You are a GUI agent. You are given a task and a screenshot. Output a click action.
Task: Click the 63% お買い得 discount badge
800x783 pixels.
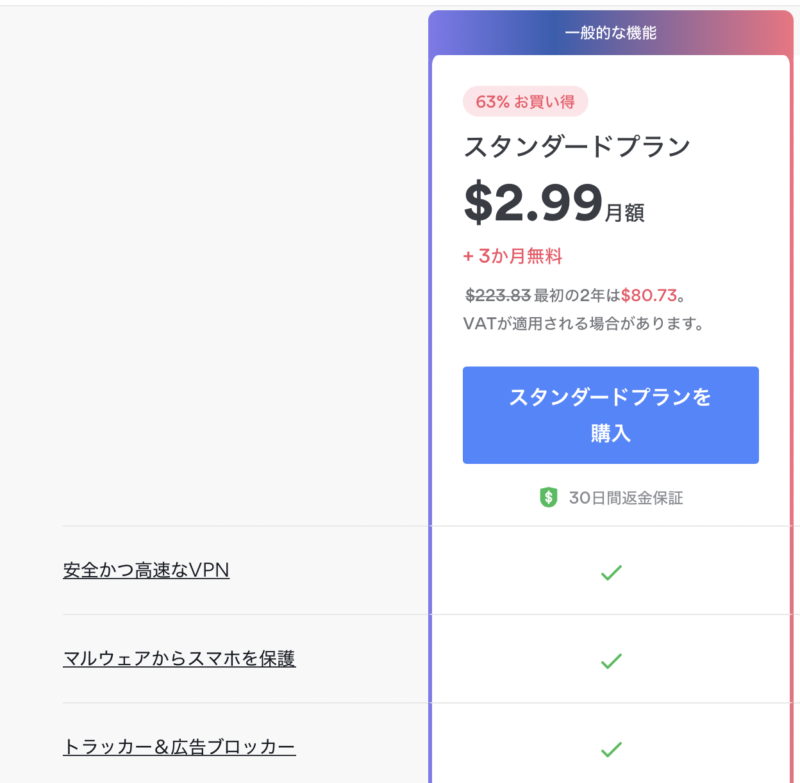pyautogui.click(x=526, y=102)
